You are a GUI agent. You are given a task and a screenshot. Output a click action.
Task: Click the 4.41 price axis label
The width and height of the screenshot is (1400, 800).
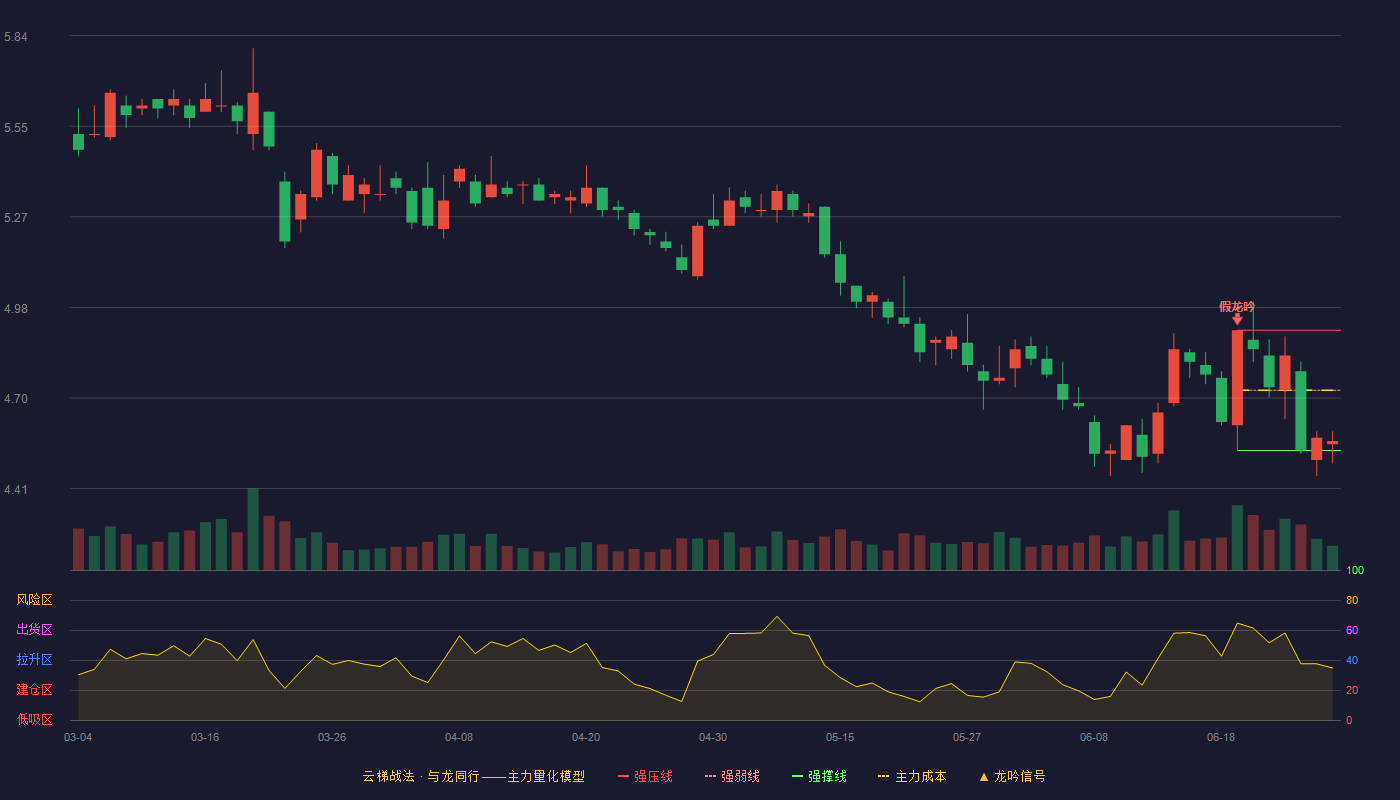[x=16, y=490]
